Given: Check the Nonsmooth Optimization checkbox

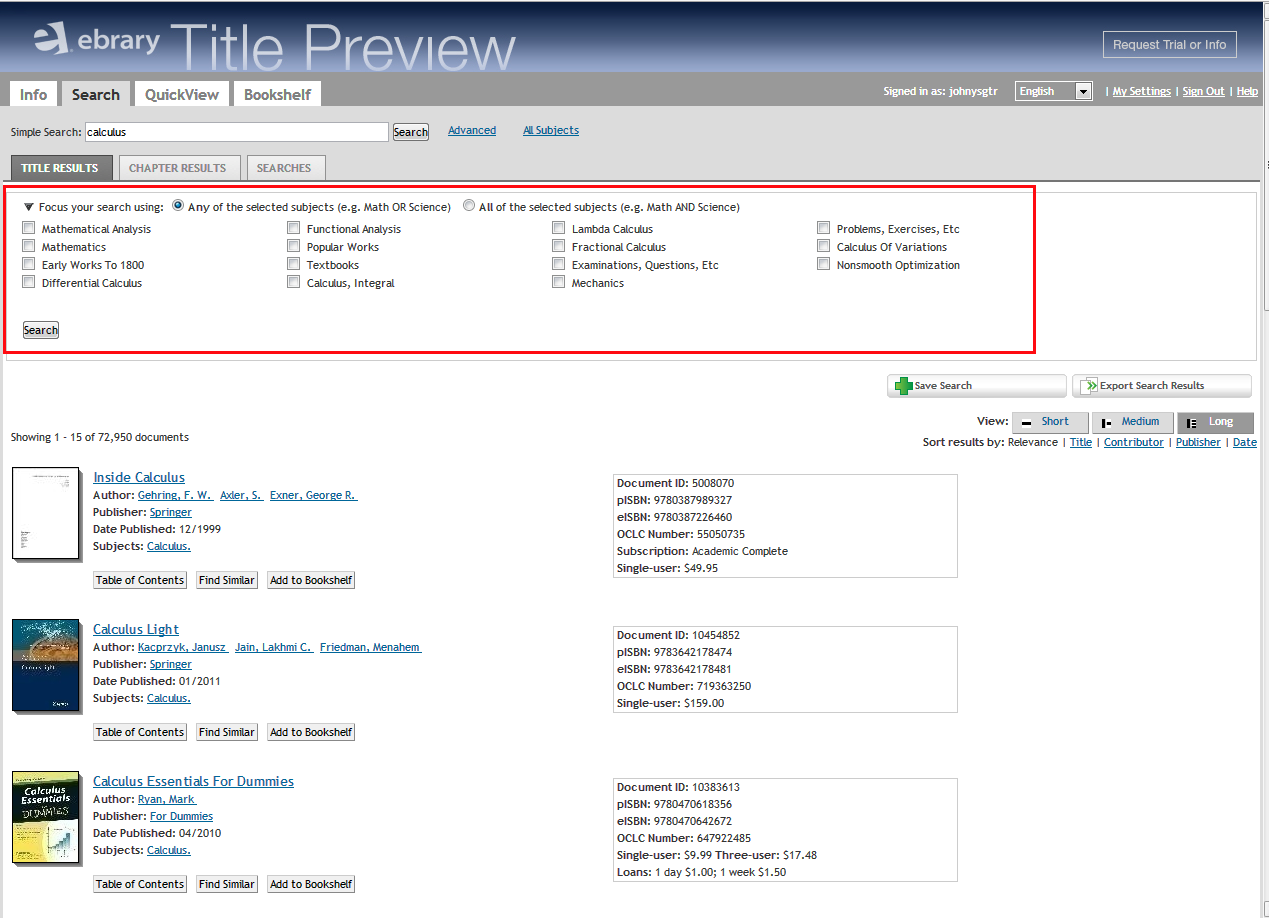Looking at the screenshot, I should click(824, 264).
